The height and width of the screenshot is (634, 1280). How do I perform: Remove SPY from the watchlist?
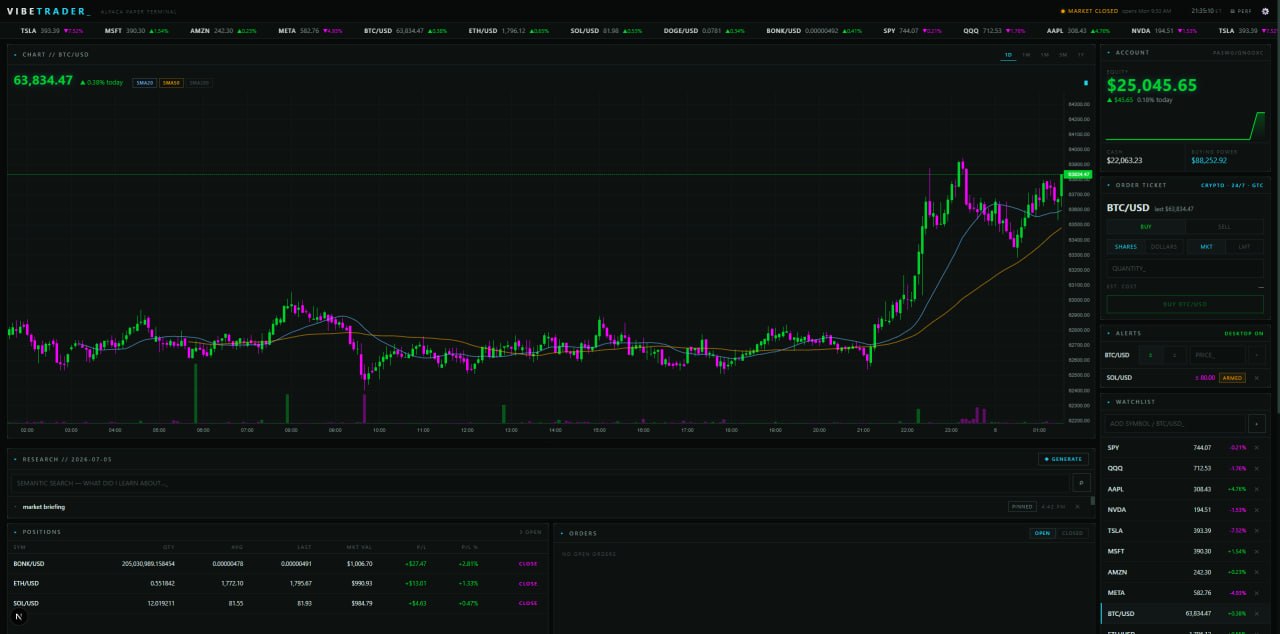pos(1257,448)
